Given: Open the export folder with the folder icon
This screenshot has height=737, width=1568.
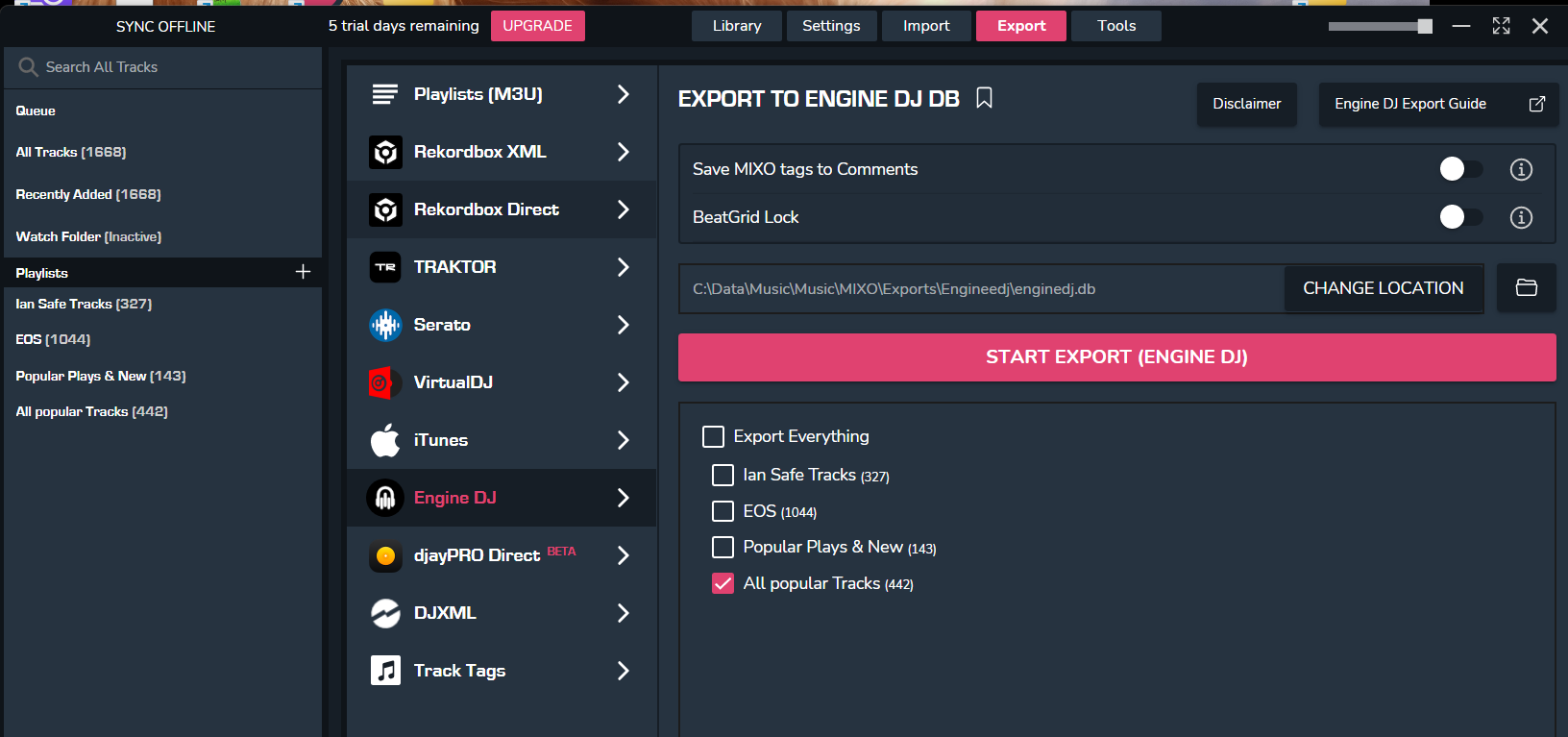Looking at the screenshot, I should point(1527,288).
